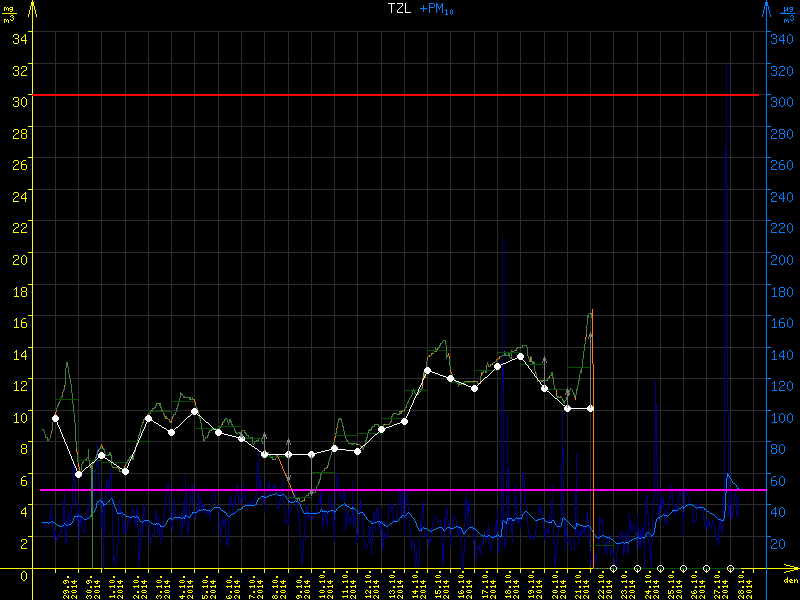800x600 pixels.
Task: Select the magenta threshold line at 5
Action: click(x=400, y=490)
